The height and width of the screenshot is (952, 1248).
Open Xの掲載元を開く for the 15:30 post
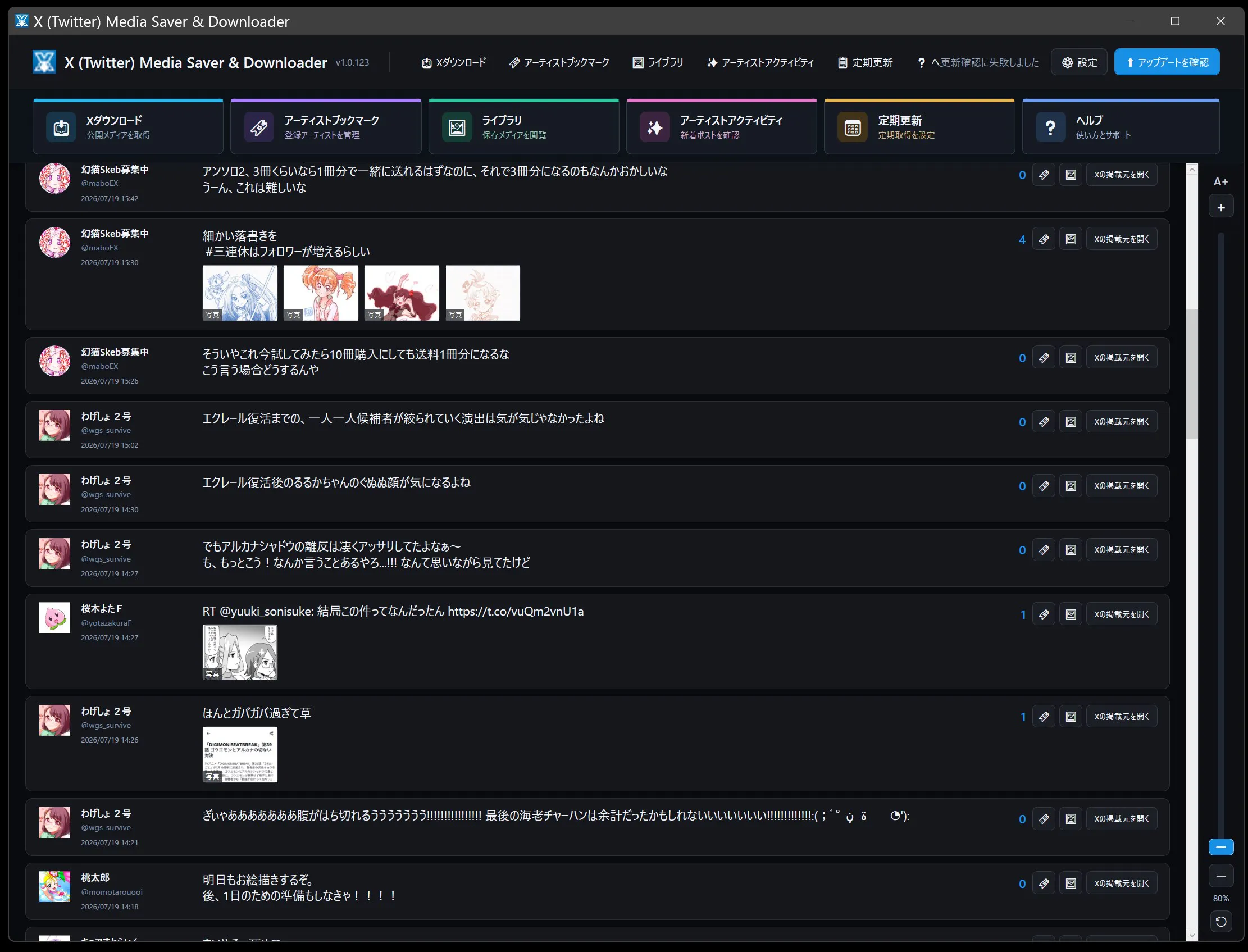[1122, 239]
